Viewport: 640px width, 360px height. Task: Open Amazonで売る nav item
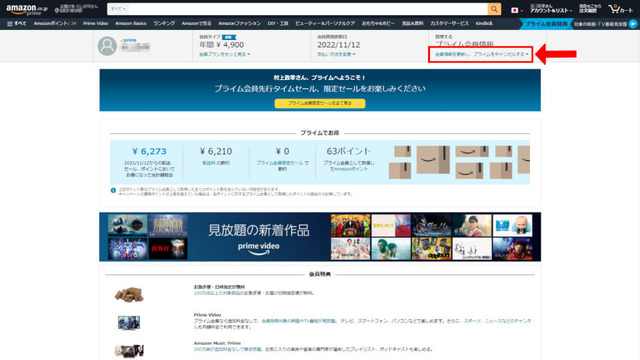point(196,24)
